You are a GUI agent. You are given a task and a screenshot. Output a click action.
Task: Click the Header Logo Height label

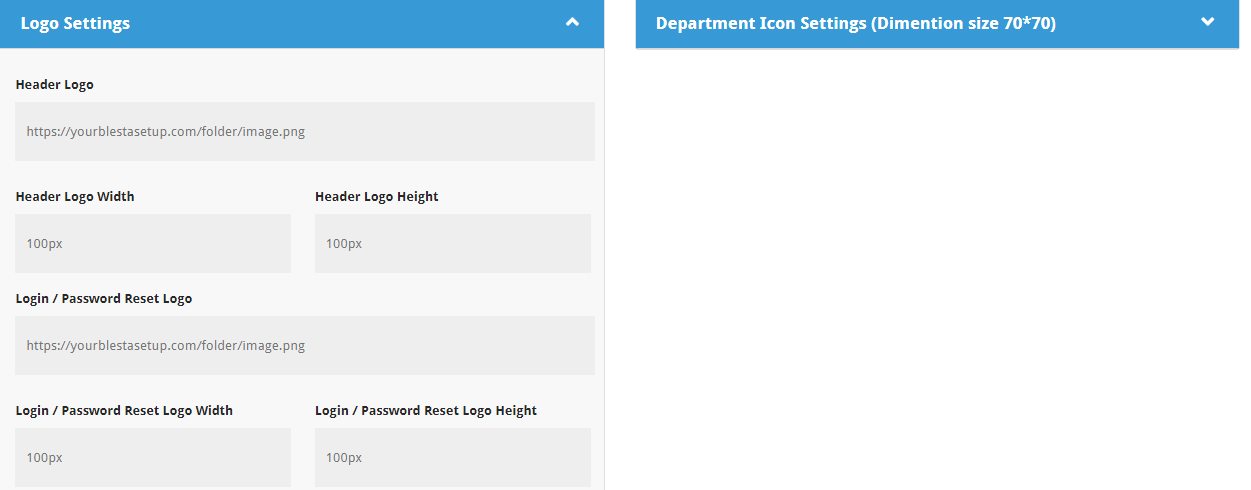click(376, 197)
